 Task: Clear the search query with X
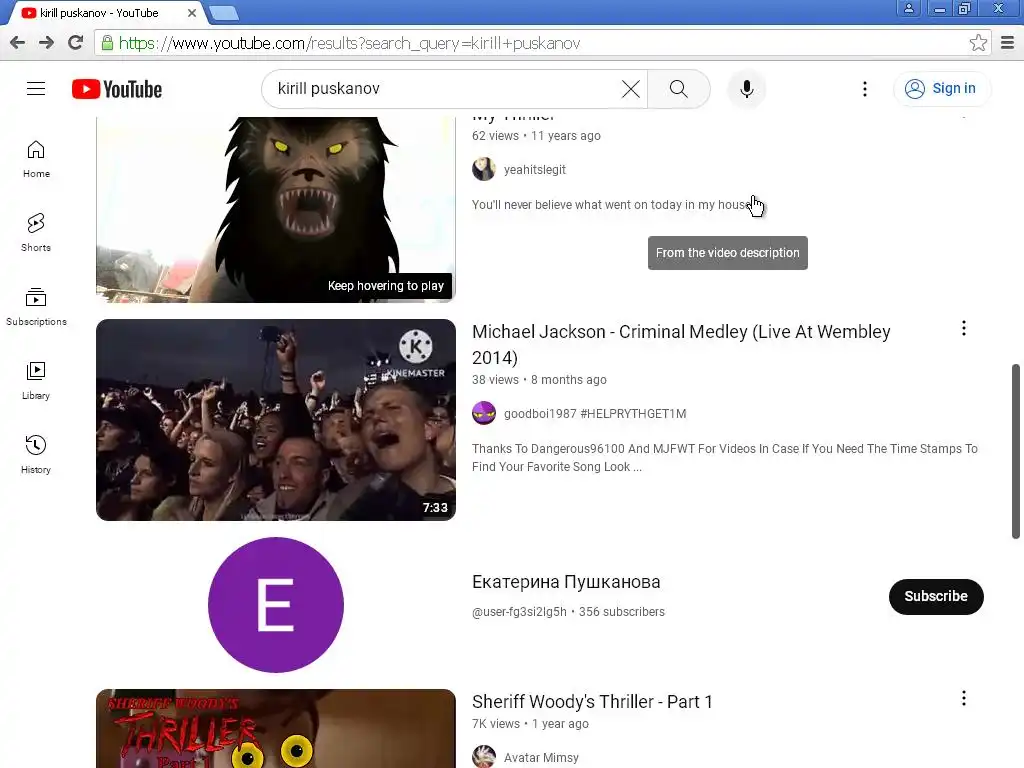click(630, 89)
